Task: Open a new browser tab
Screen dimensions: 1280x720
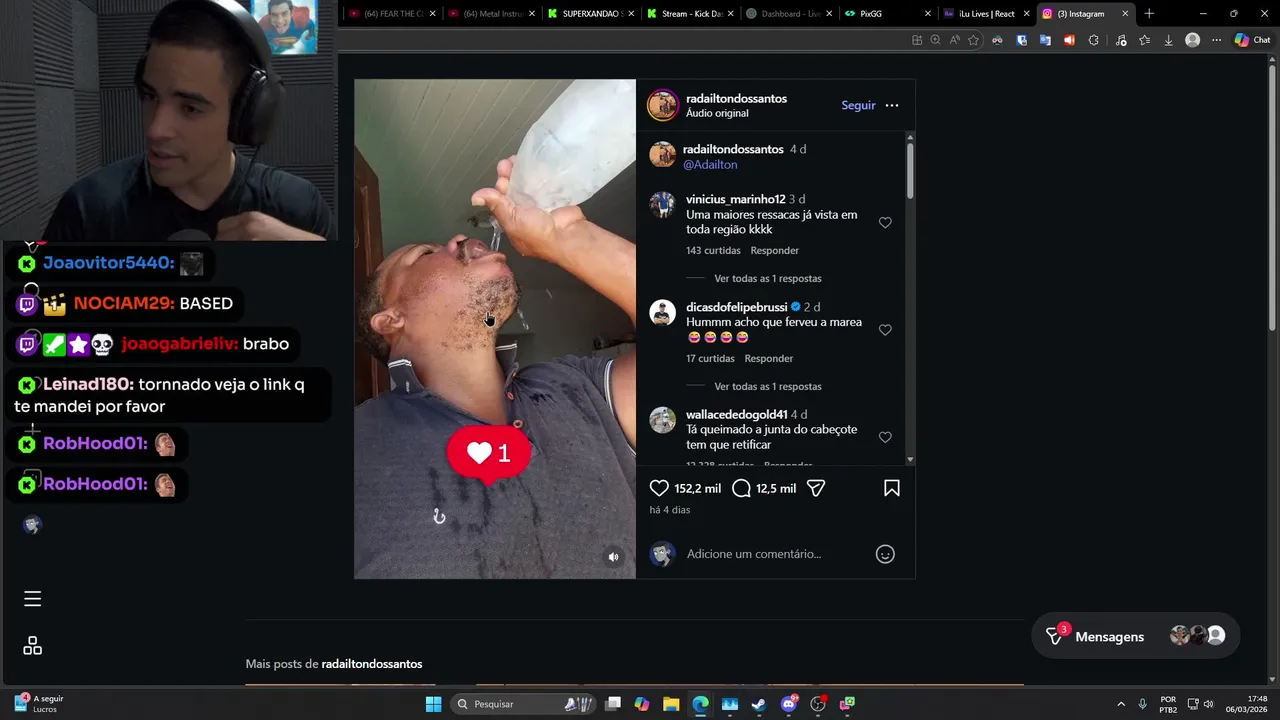Action: [x=1149, y=14]
